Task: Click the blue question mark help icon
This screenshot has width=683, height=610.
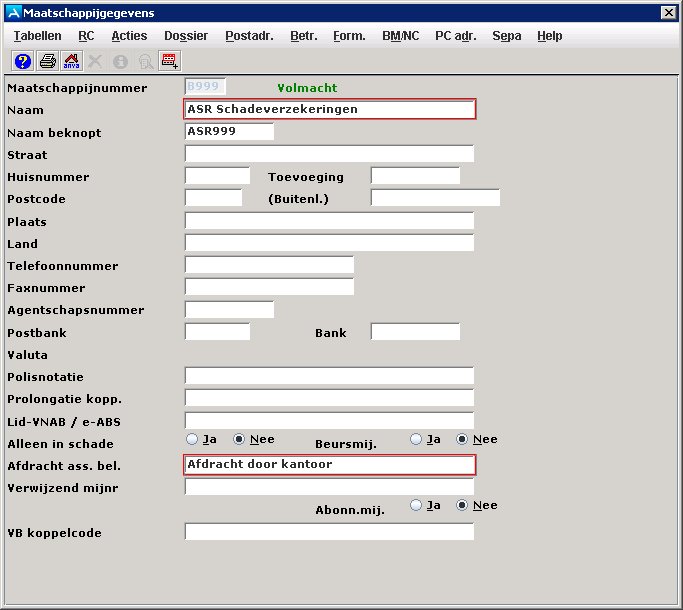Action: point(22,61)
